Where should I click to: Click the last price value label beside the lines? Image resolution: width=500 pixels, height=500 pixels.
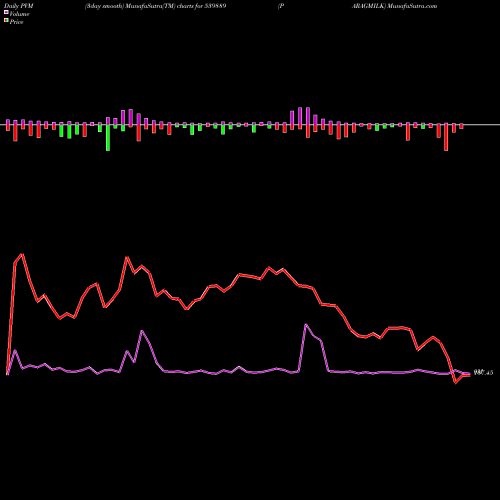pyautogui.click(x=483, y=373)
